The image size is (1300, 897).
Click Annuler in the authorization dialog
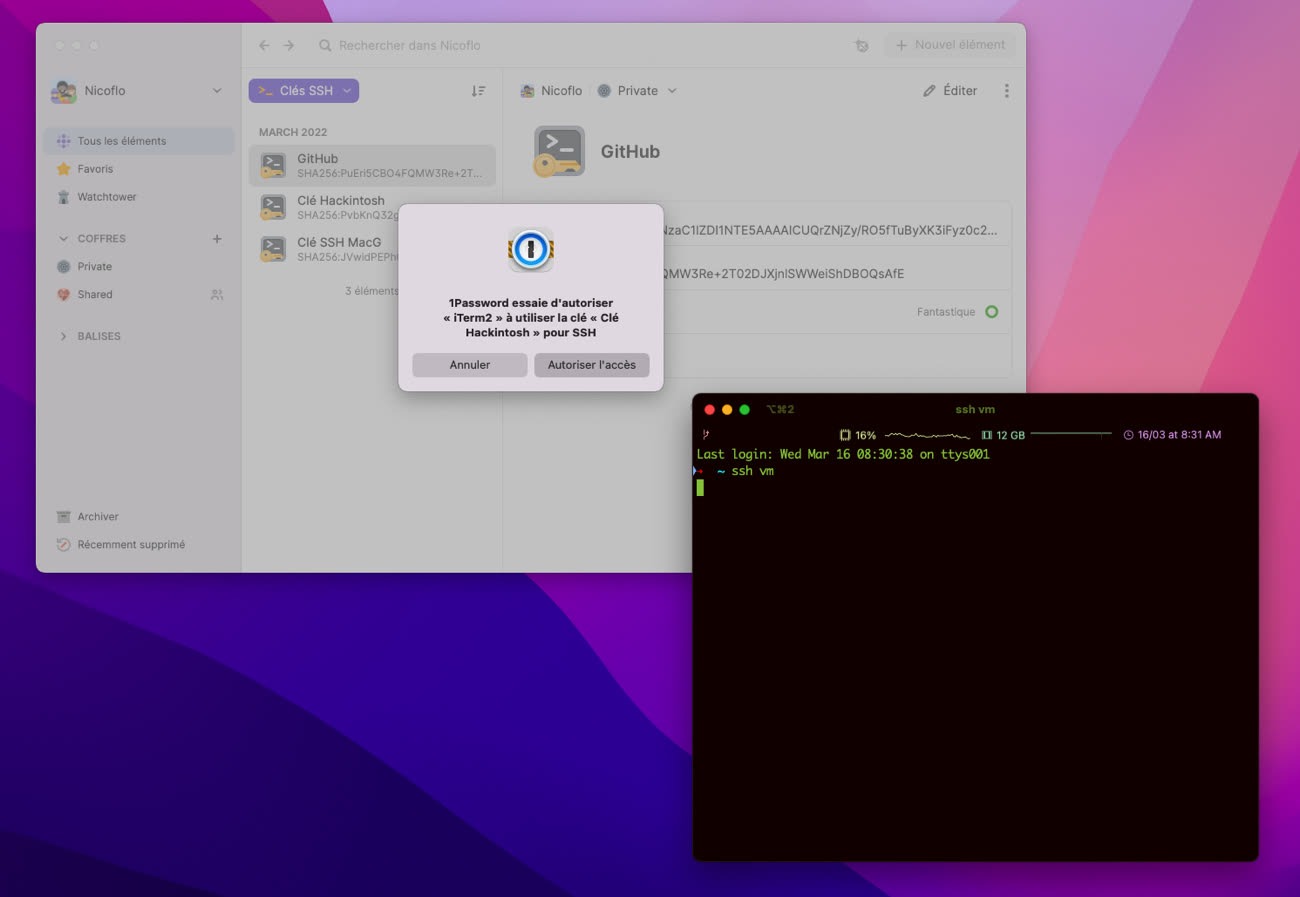tap(469, 365)
